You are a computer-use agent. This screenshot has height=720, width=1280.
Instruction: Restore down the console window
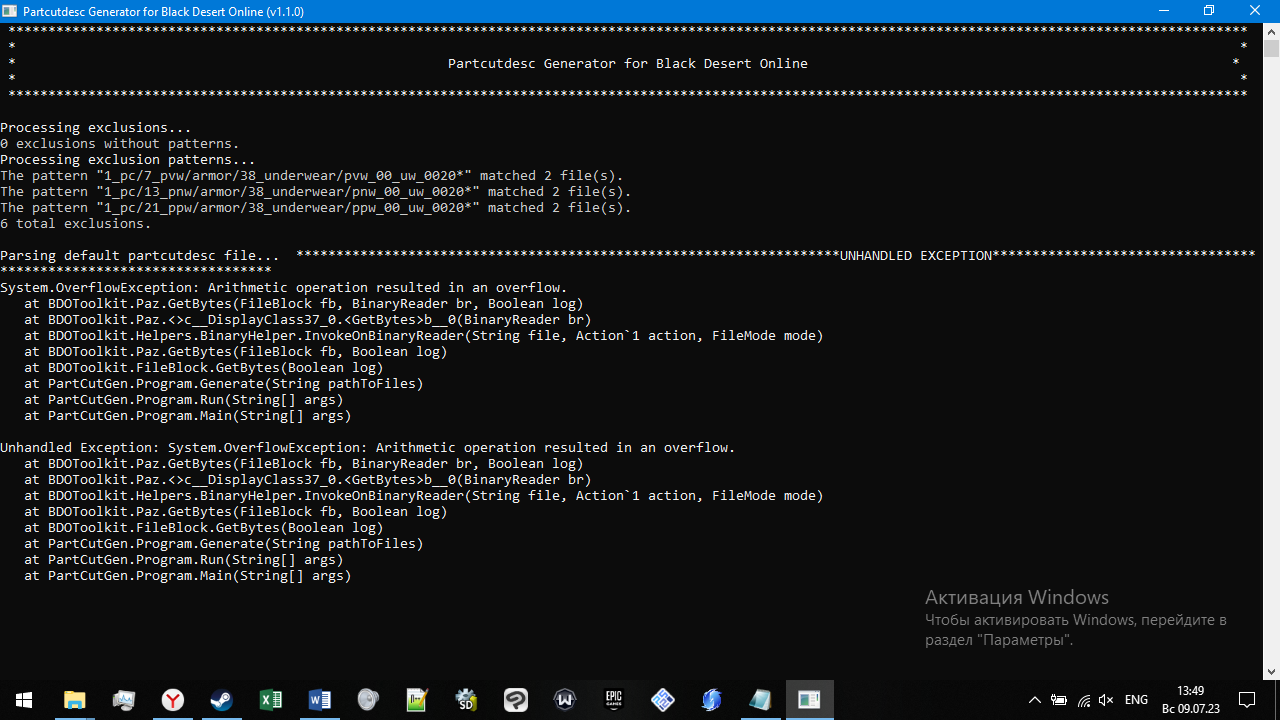click(1209, 11)
